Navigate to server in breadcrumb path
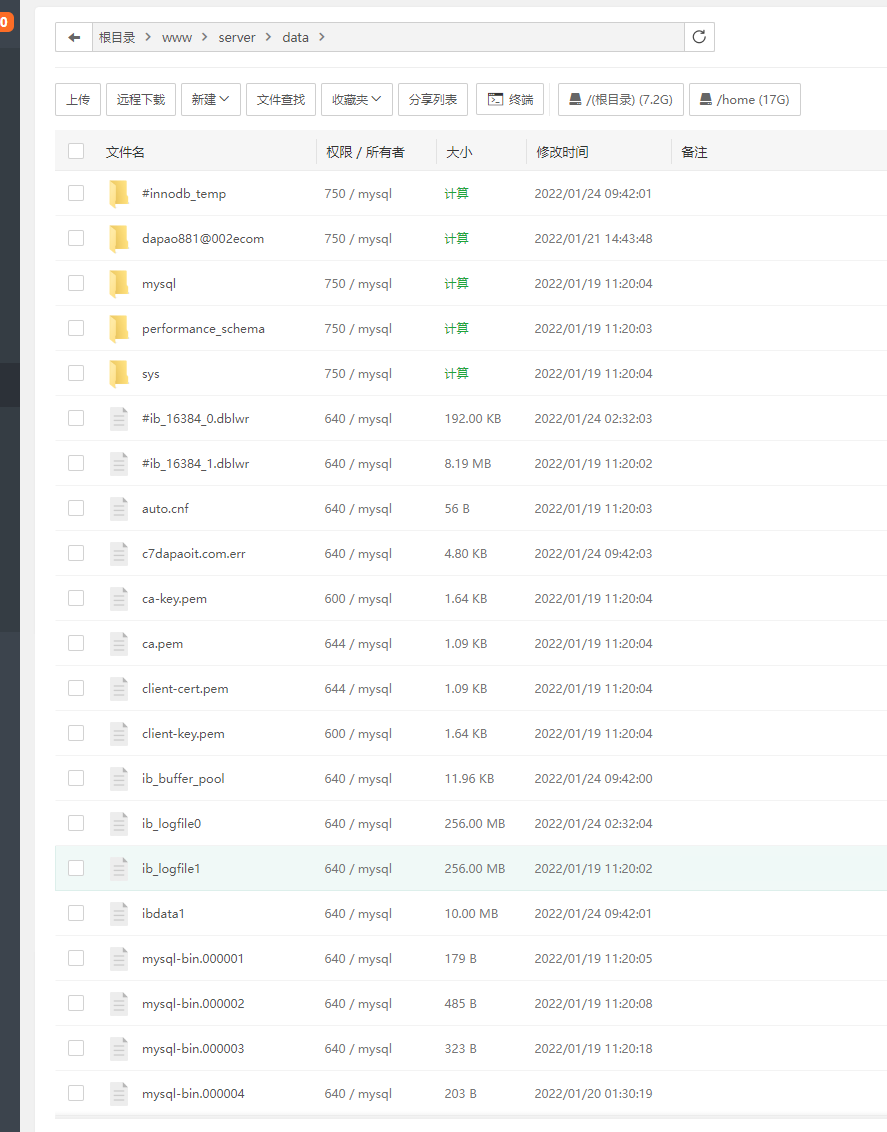The image size is (887, 1132). (x=237, y=37)
